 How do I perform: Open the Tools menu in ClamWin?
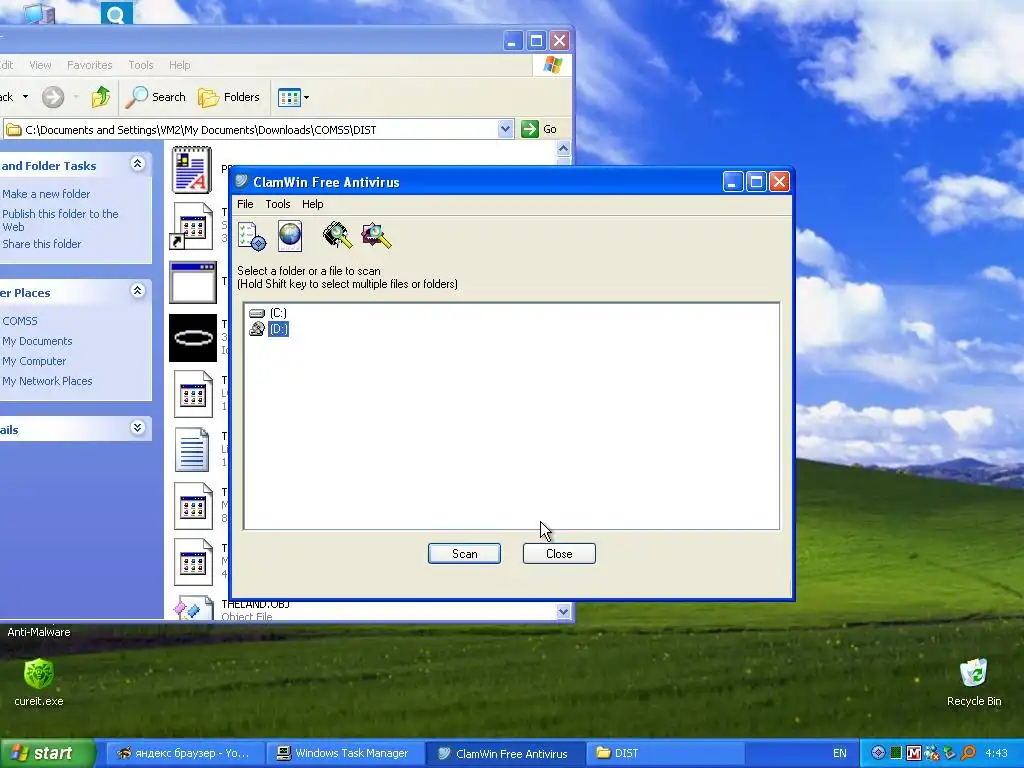(x=278, y=204)
